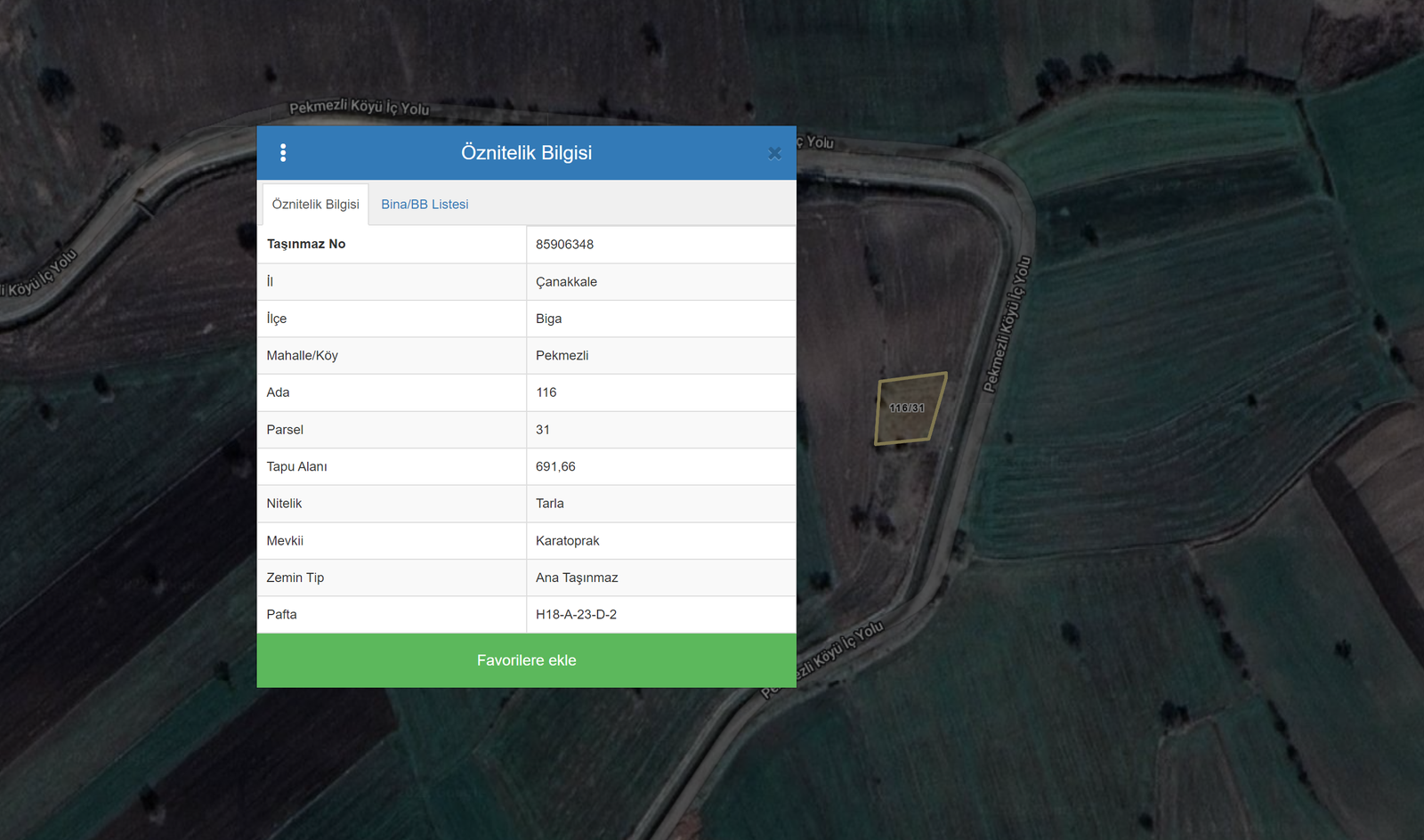1424x840 pixels.
Task: Select the İl value Çanakkale
Action: (x=566, y=282)
